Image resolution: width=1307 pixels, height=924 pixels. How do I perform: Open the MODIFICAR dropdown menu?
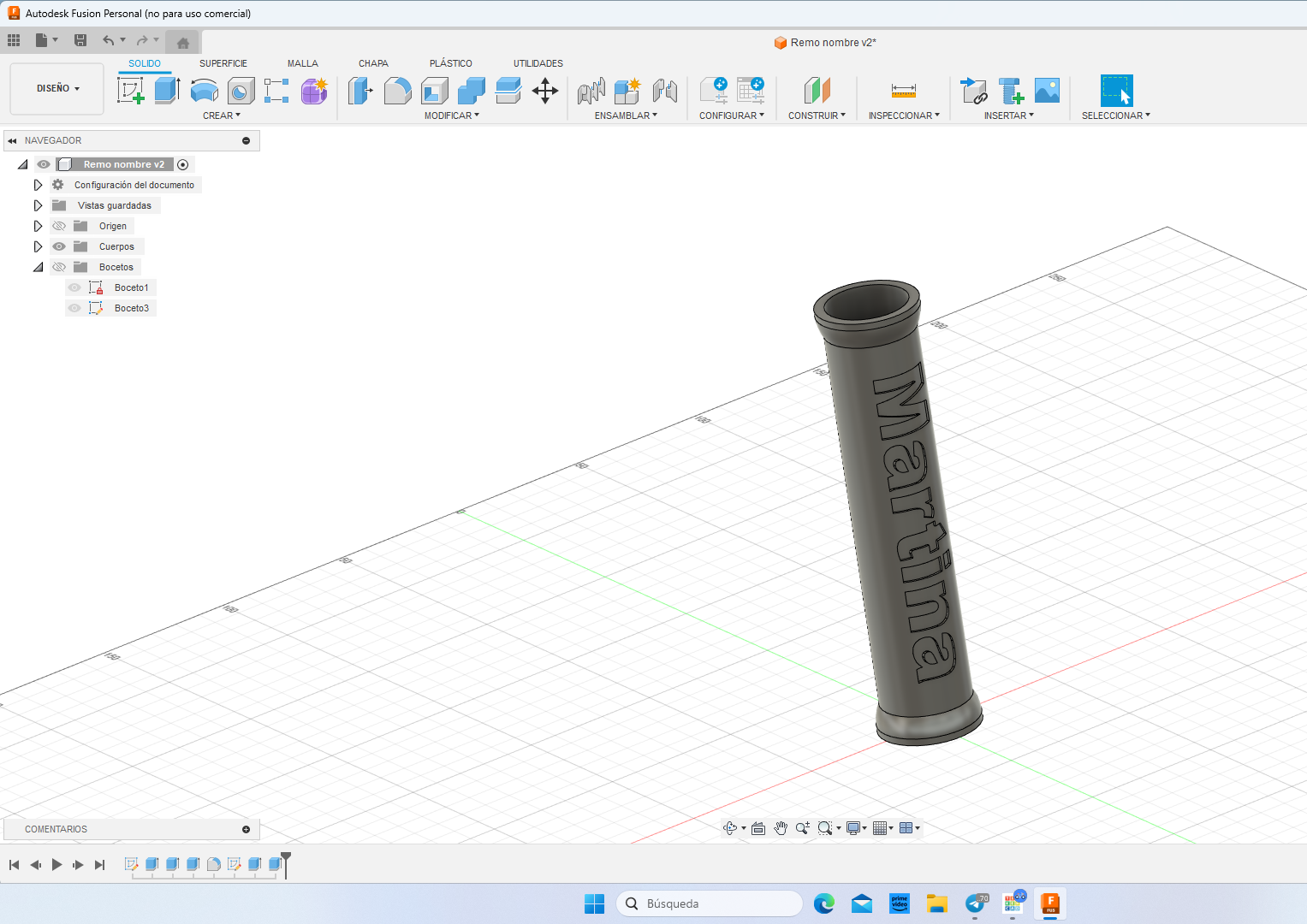[x=452, y=115]
